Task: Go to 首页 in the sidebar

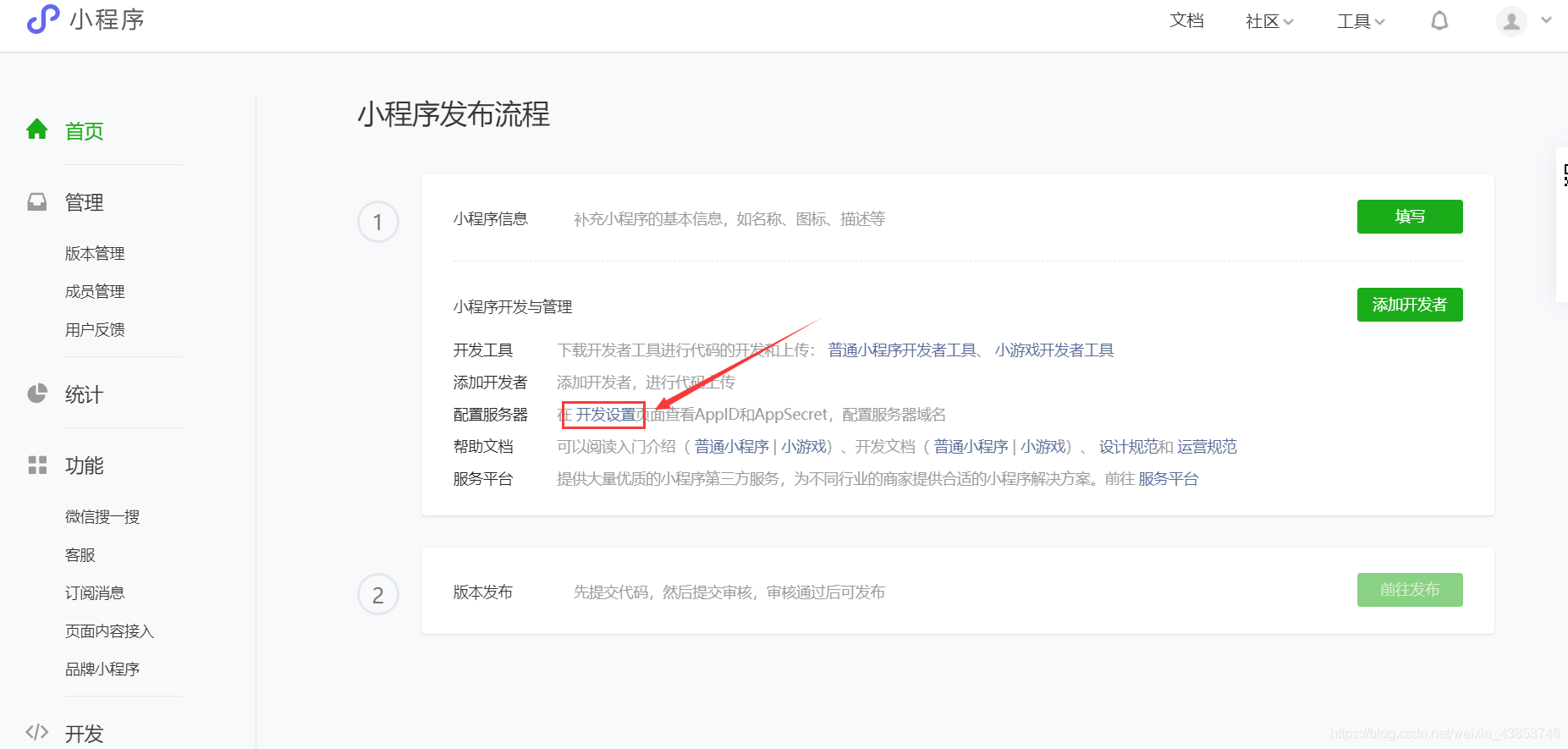Action: [85, 131]
